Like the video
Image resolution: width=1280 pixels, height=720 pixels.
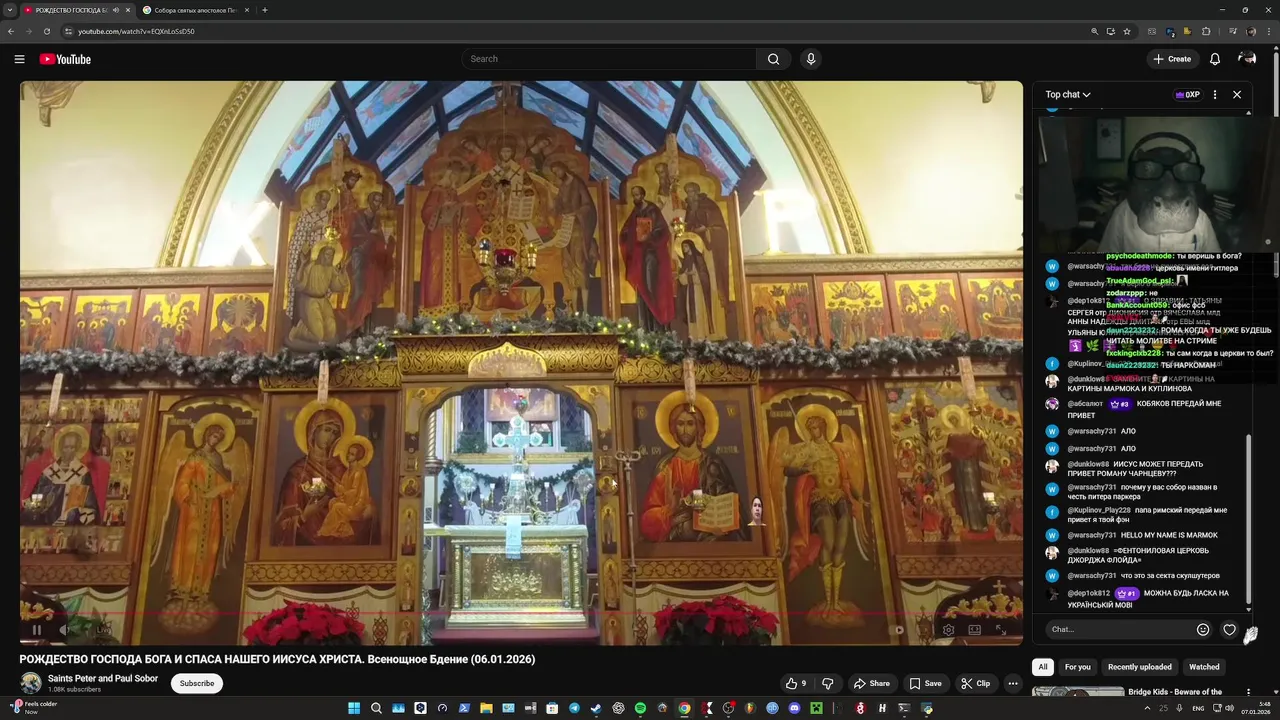(796, 683)
